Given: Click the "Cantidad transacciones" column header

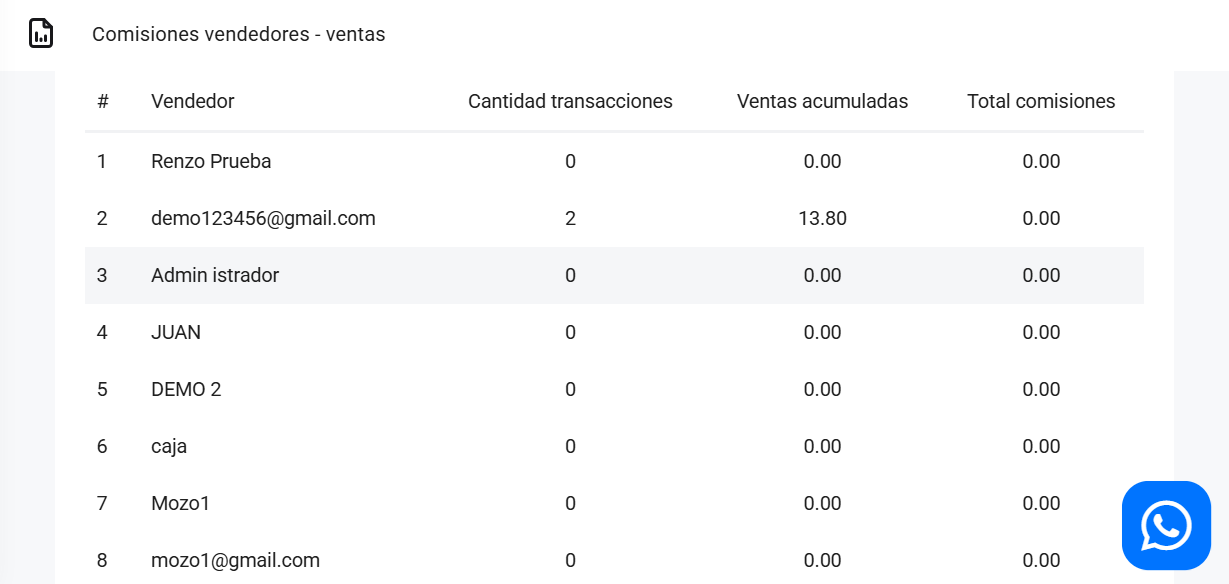Looking at the screenshot, I should tap(570, 101).
